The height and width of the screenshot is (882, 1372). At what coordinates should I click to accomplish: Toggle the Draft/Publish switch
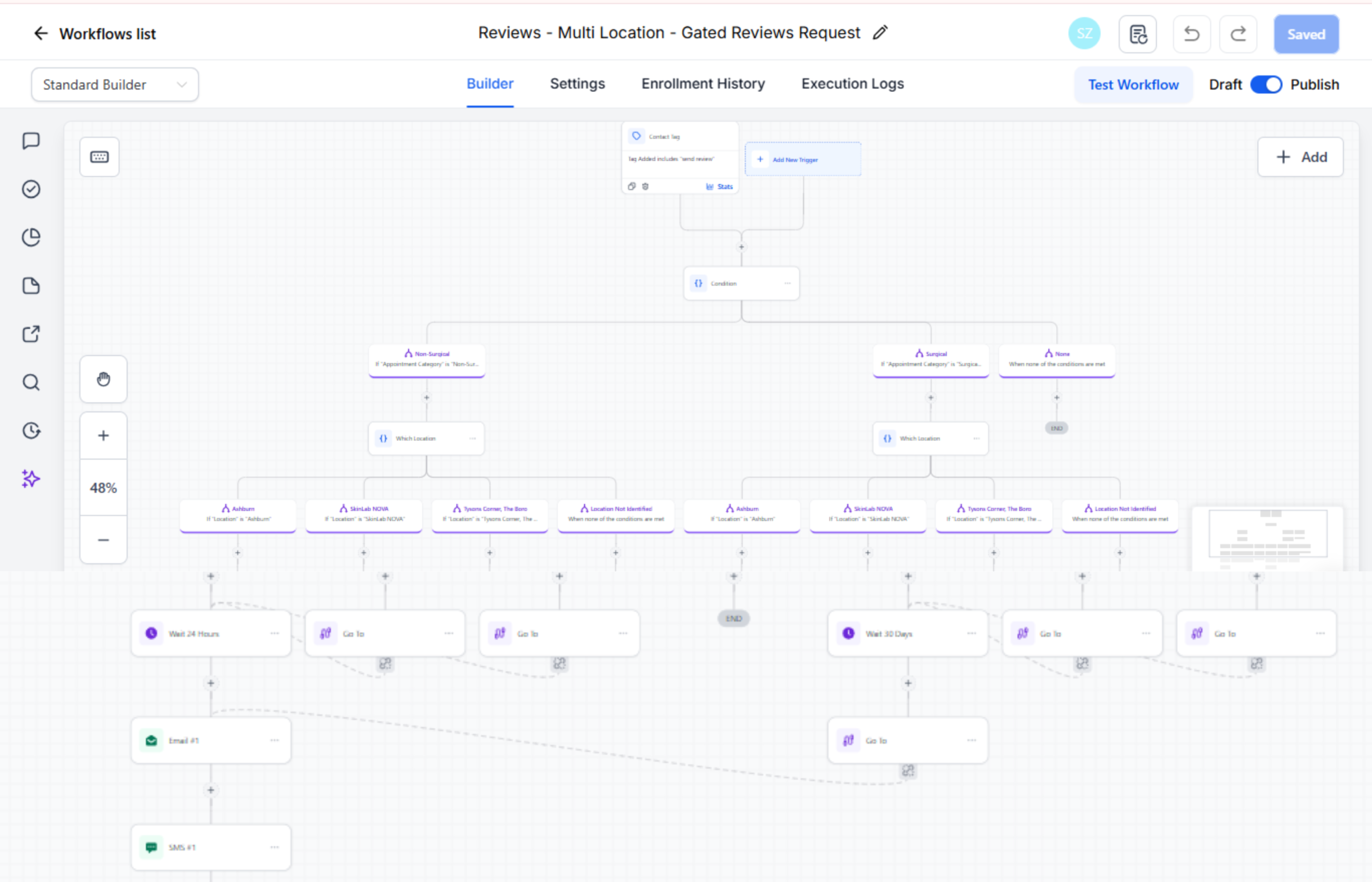(1266, 85)
